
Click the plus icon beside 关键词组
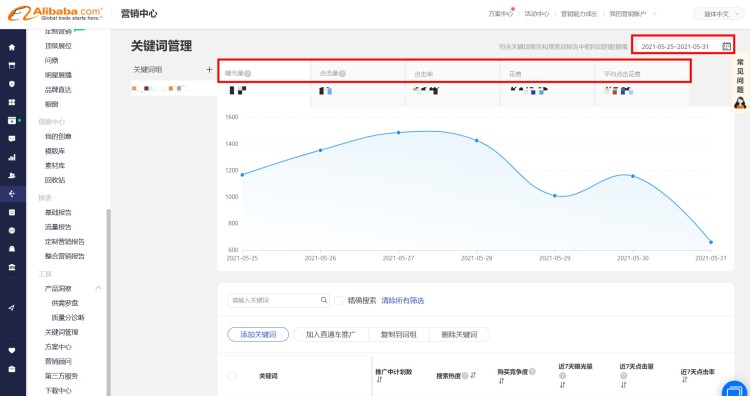click(209, 69)
